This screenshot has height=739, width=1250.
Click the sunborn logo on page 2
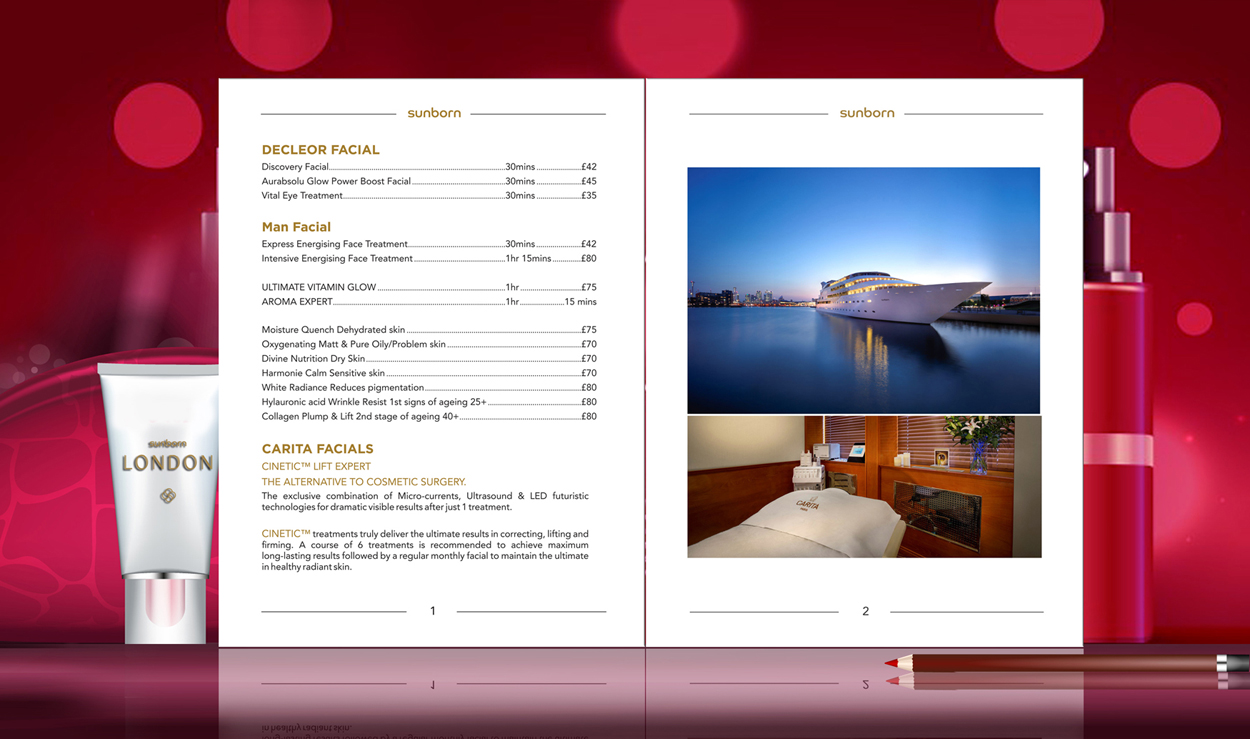pyautogui.click(x=867, y=113)
